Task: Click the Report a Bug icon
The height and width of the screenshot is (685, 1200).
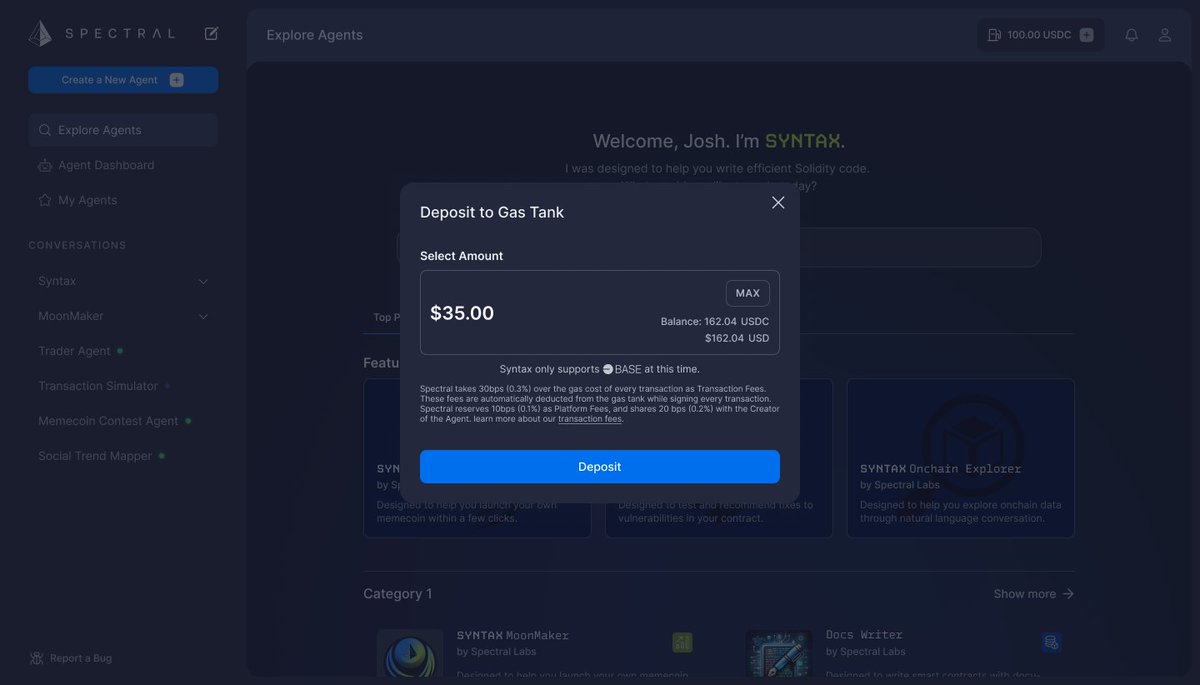Action: pyautogui.click(x=37, y=658)
